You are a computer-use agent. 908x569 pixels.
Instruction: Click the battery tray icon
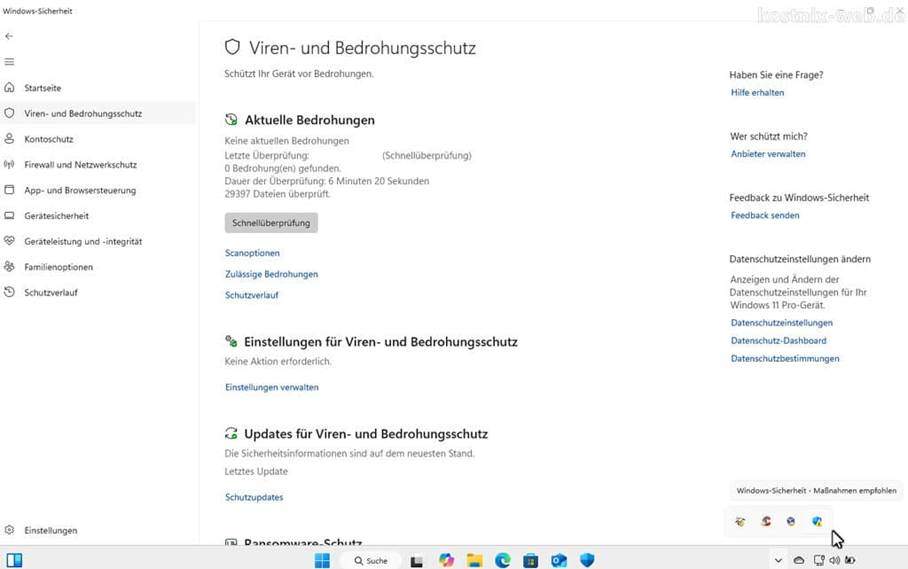coord(850,560)
